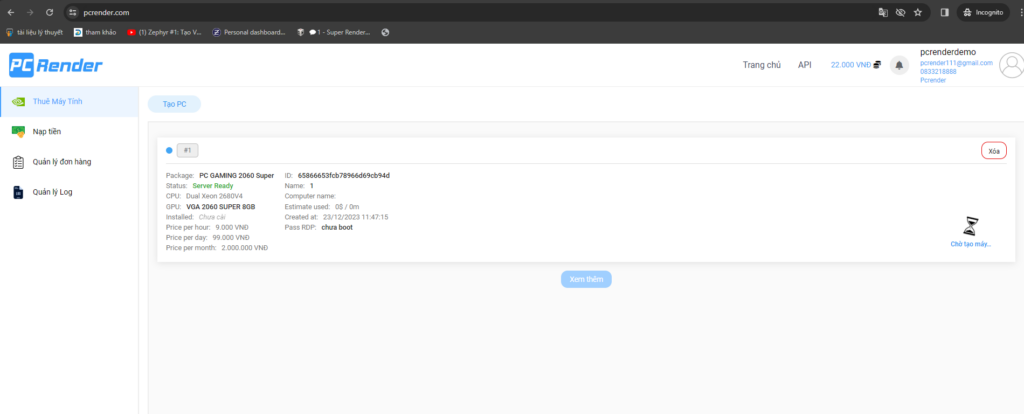Click the Installed Chưa cài value
This screenshot has width=1024, height=414.
click(x=212, y=217)
